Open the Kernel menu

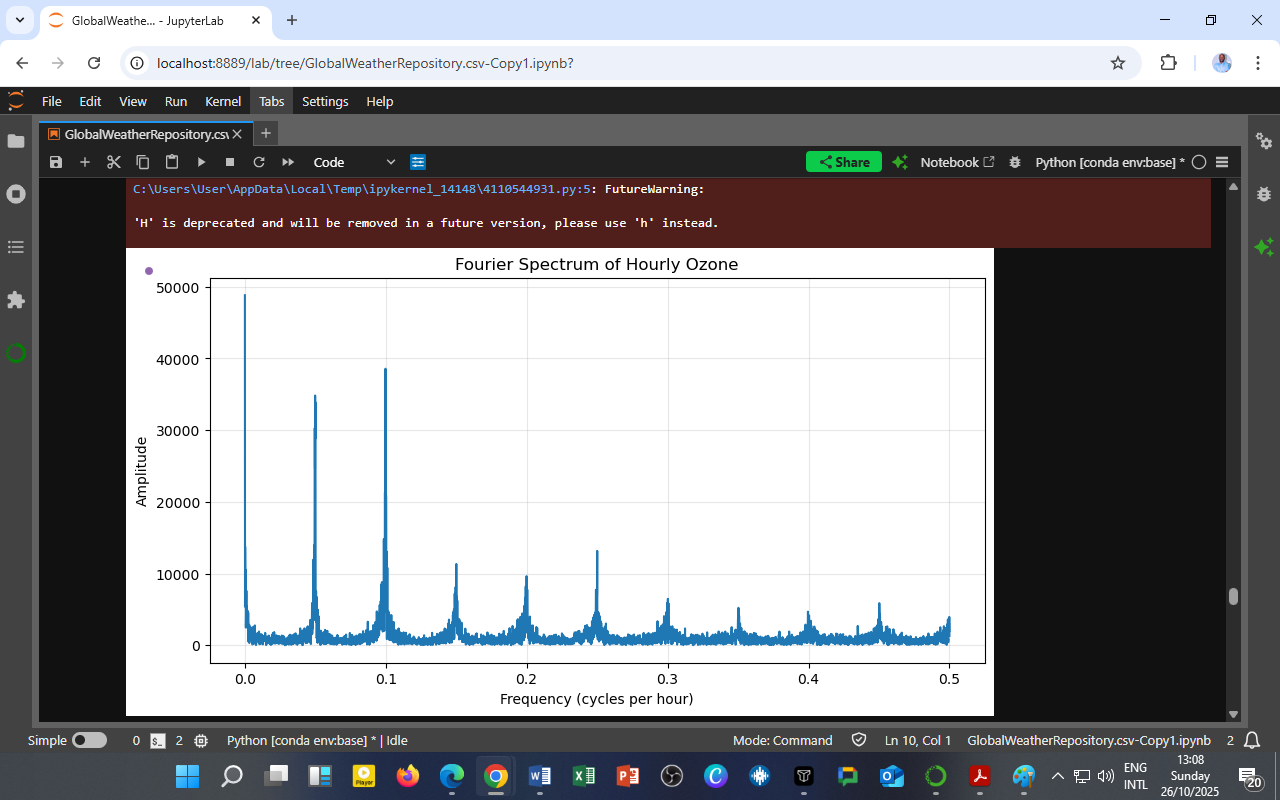point(222,101)
